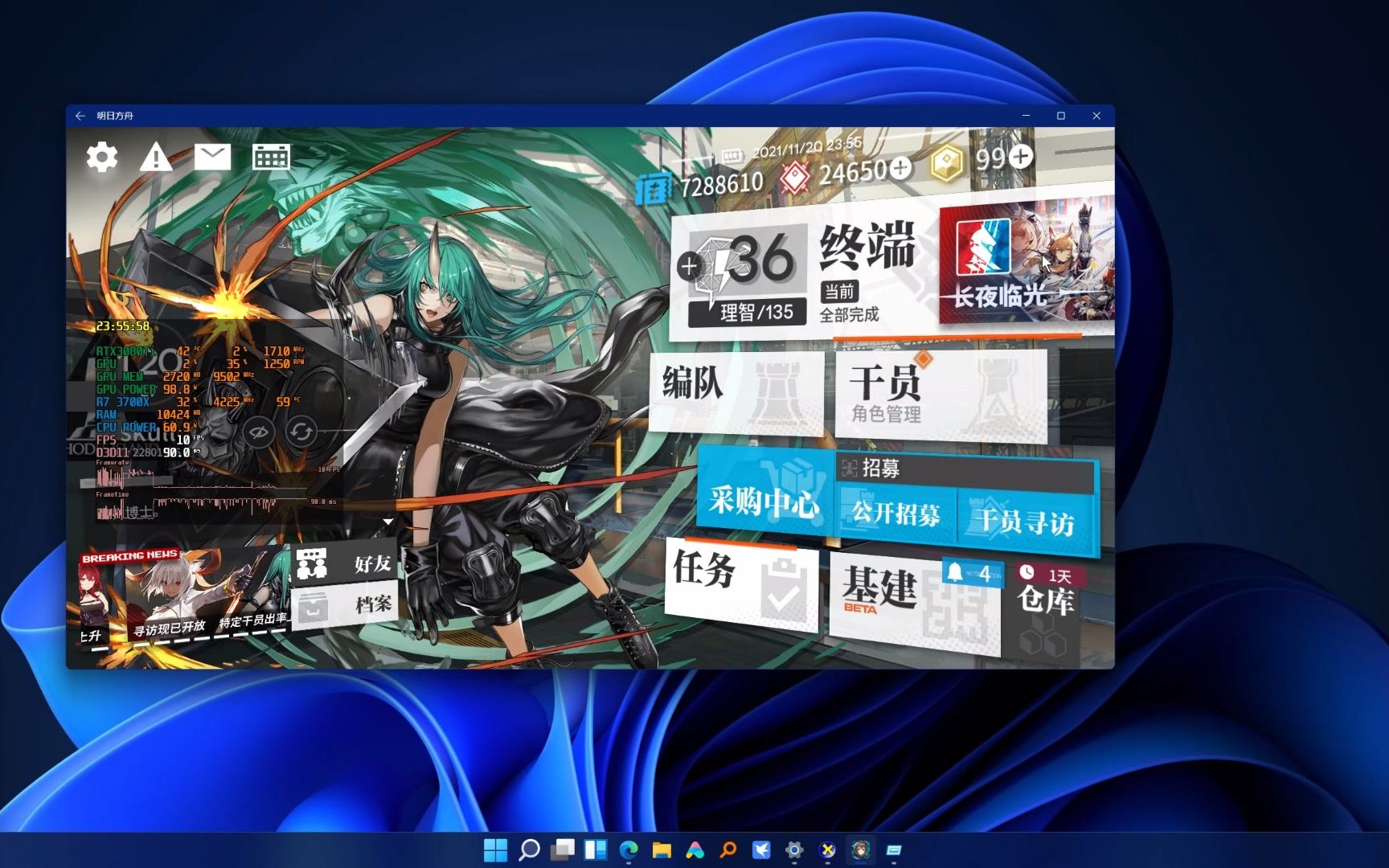
Task: Open the orange magnifier app on taskbar
Action: click(728, 850)
